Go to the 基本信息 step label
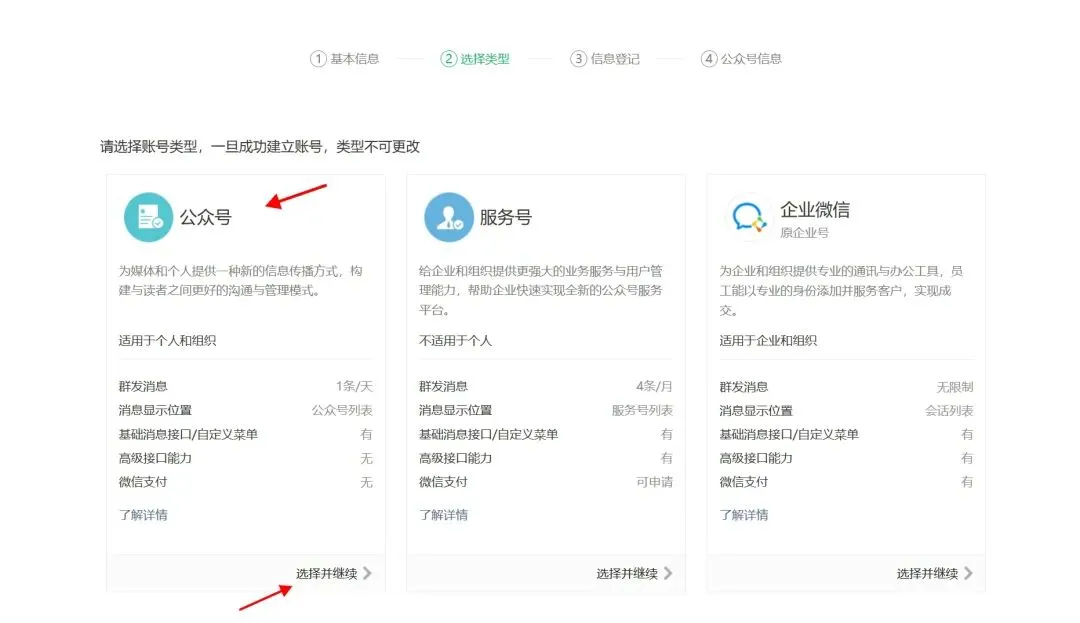This screenshot has height=623, width=1080. pyautogui.click(x=355, y=59)
